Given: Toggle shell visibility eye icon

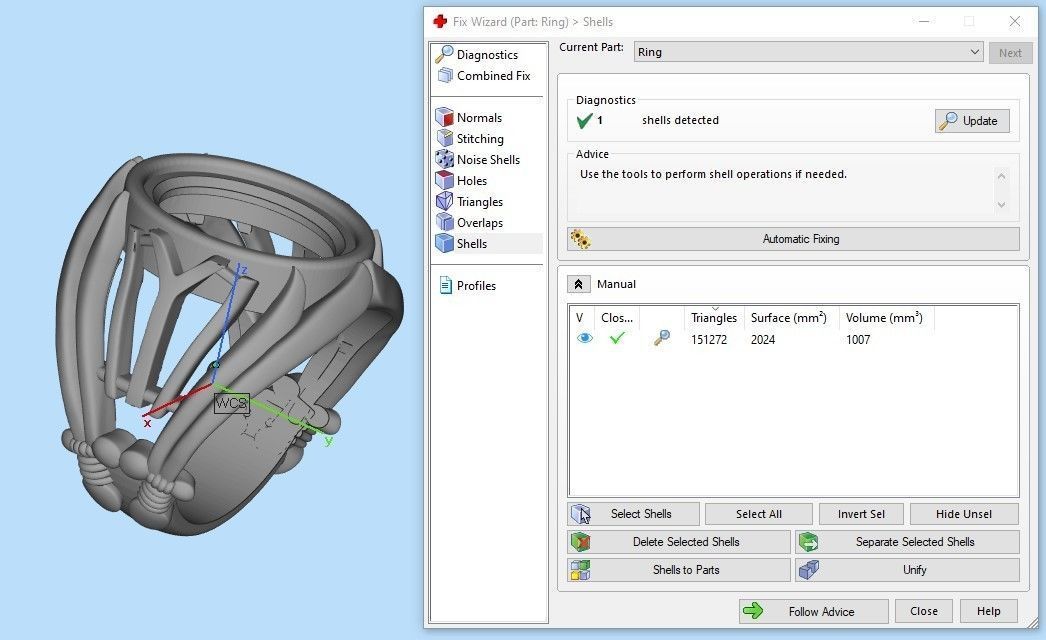Looking at the screenshot, I should (x=584, y=338).
